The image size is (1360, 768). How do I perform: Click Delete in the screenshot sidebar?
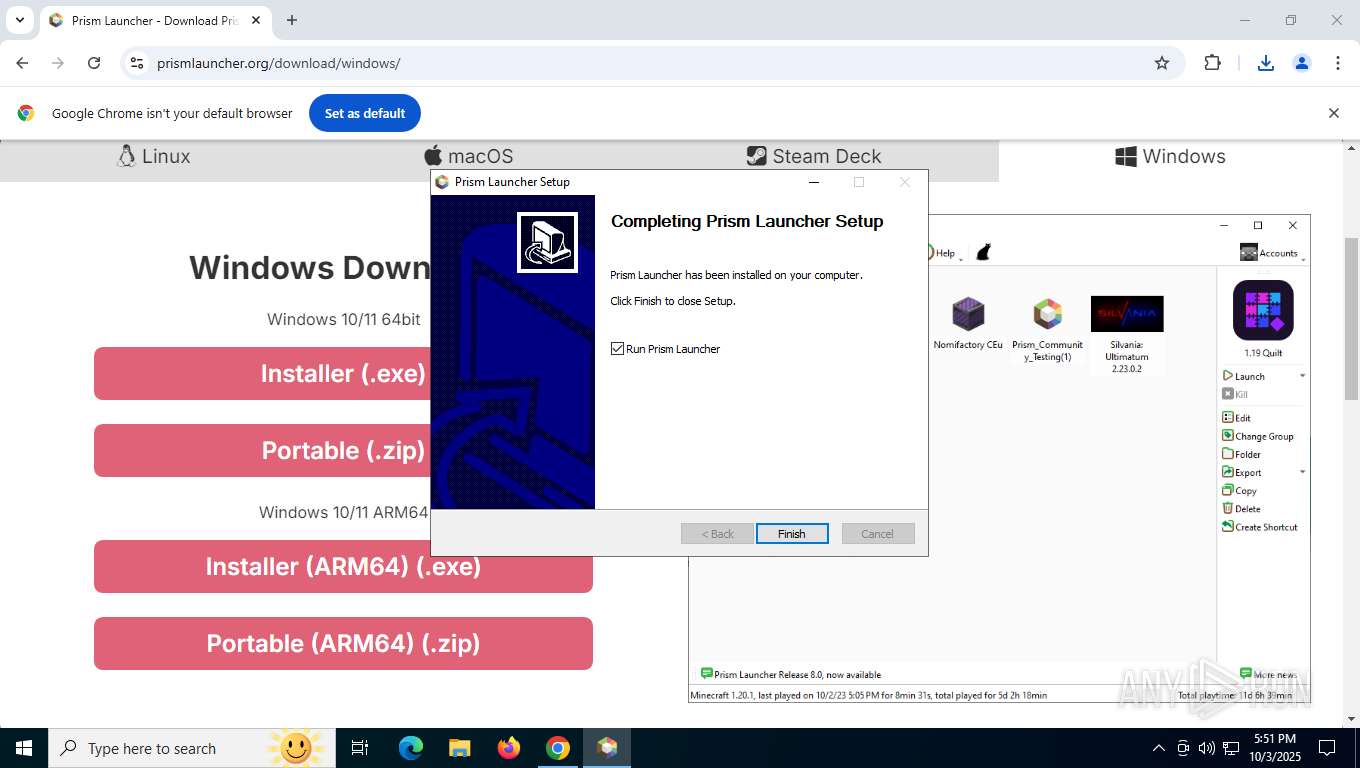(x=1241, y=508)
